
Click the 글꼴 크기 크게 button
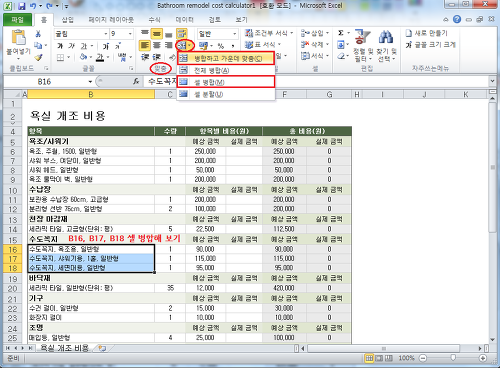coord(430,45)
